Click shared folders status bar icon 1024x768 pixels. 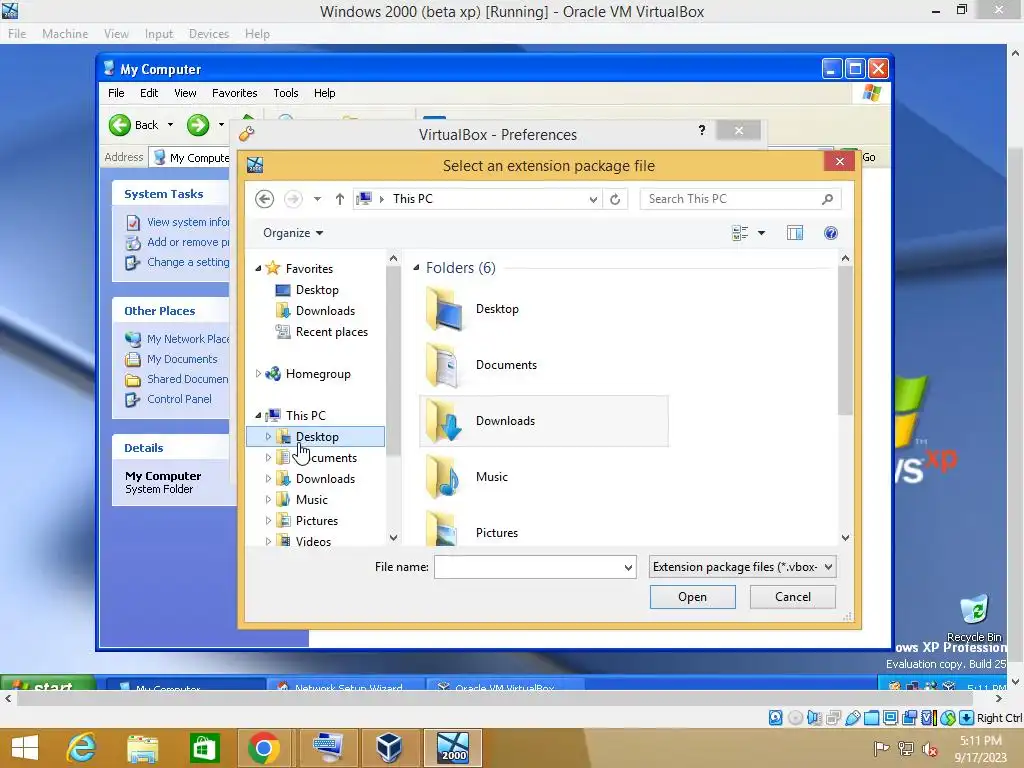tap(871, 718)
